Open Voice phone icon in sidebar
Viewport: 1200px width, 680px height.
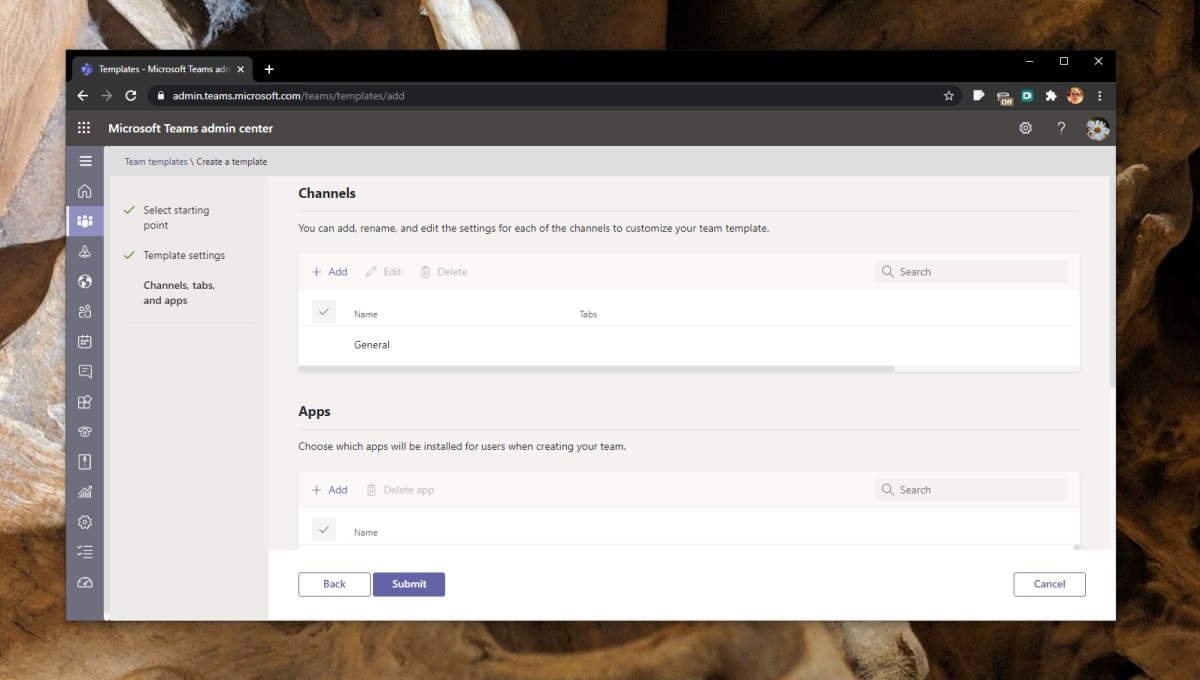85,432
